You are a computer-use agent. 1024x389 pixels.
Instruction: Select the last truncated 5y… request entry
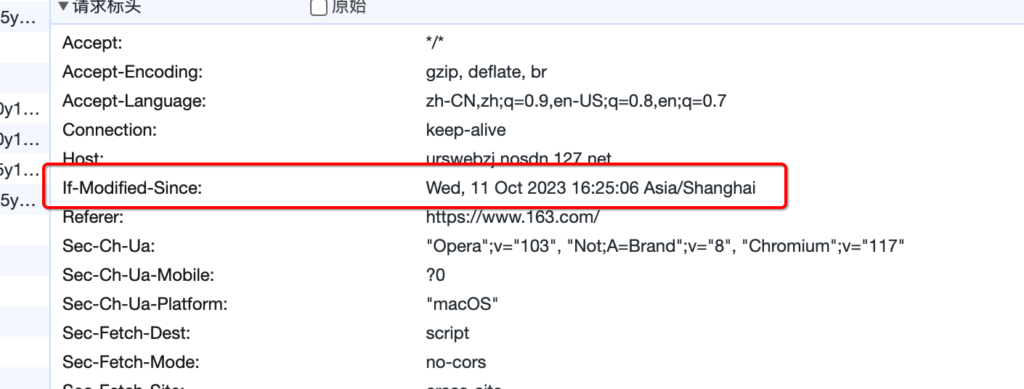point(20,201)
